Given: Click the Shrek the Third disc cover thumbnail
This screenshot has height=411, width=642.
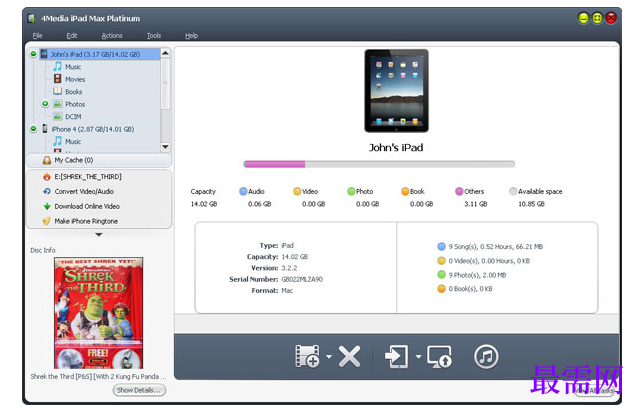Looking at the screenshot, I should point(99,313).
